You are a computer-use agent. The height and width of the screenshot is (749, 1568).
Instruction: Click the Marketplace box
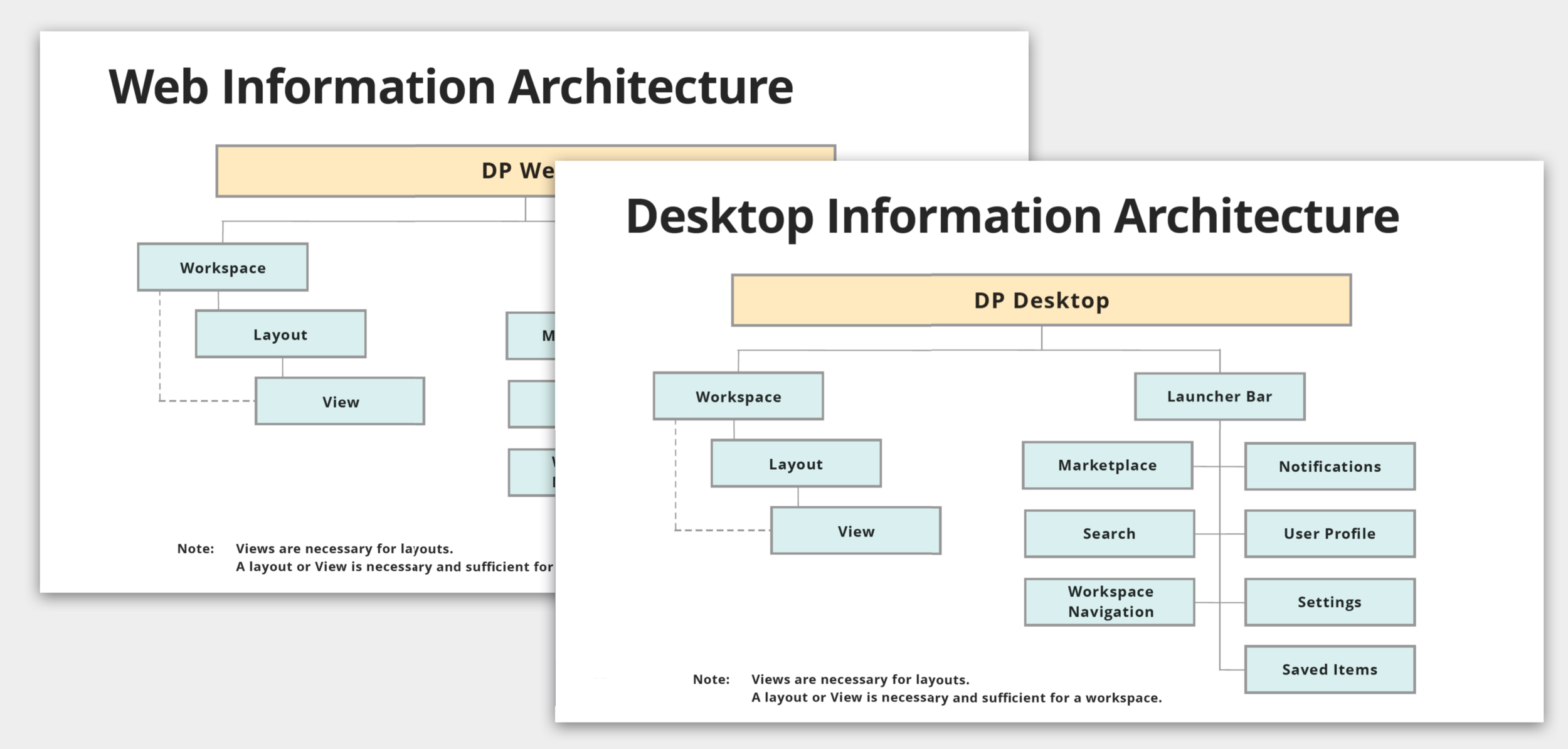1107,465
